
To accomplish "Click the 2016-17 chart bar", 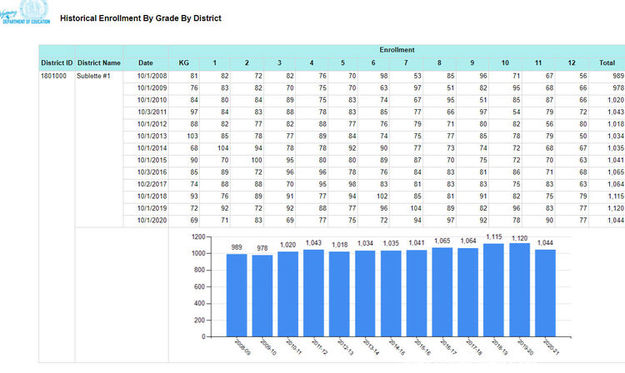I will coord(442,292).
